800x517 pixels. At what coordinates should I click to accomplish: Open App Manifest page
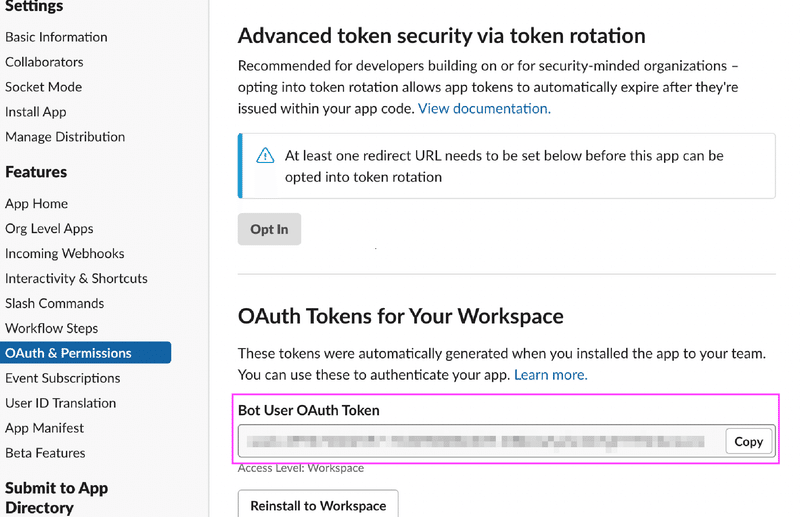pos(44,428)
